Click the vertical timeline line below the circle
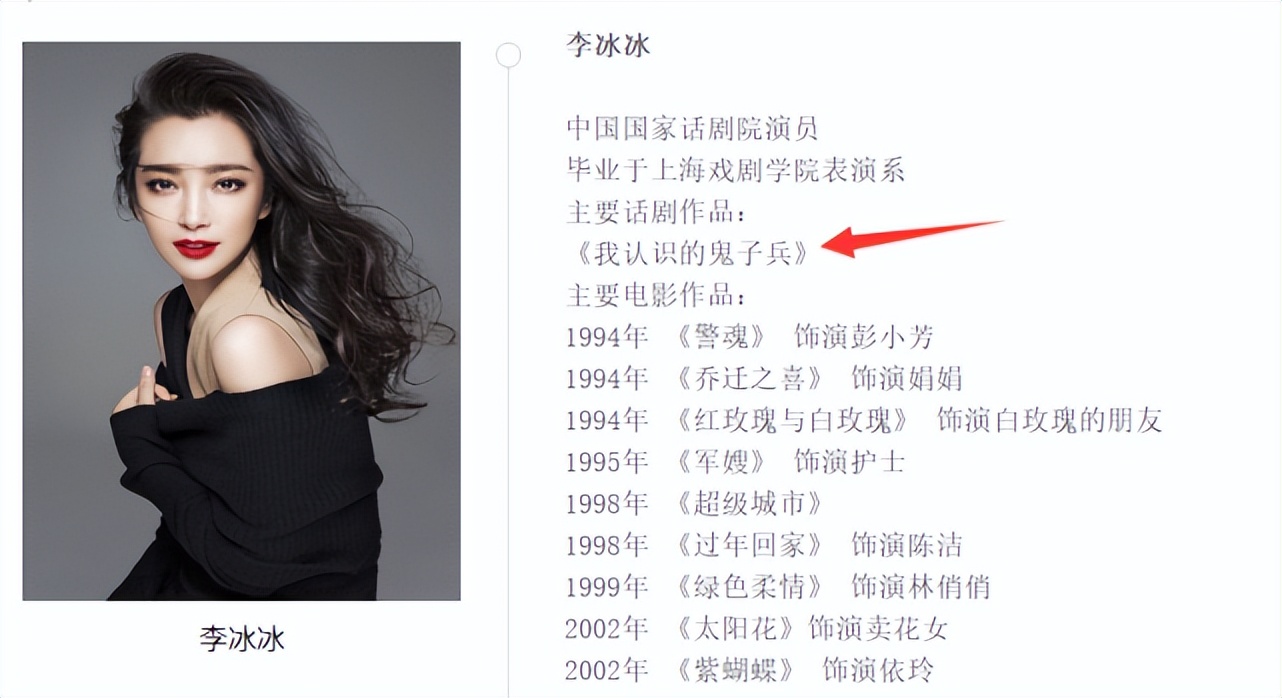Viewport: 1282px width, 698px height. click(509, 380)
